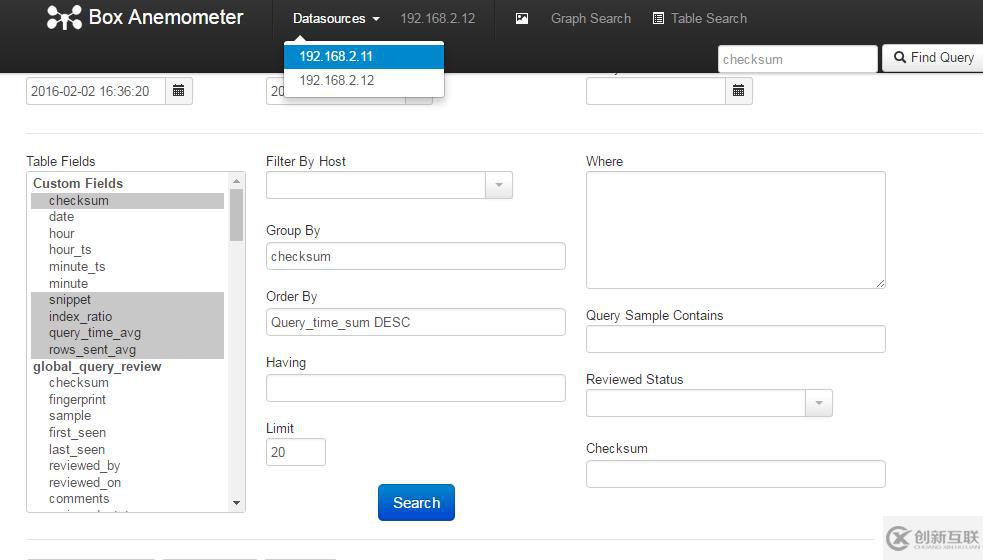Select snippet in Table Fields list
Screen dimensions: 983x560
[127, 300]
